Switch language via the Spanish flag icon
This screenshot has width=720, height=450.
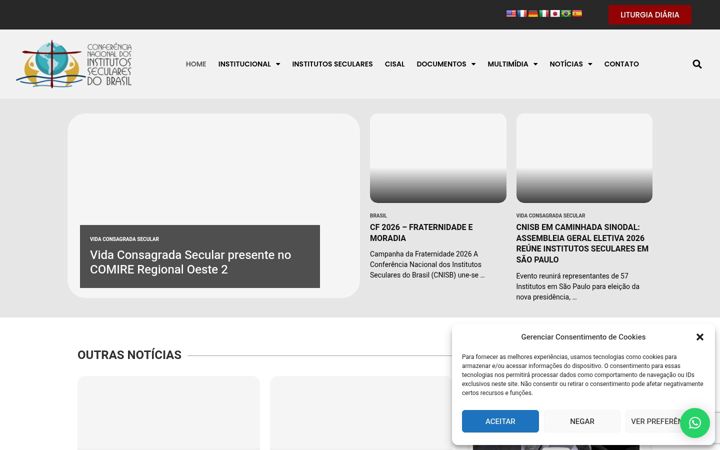(577, 13)
